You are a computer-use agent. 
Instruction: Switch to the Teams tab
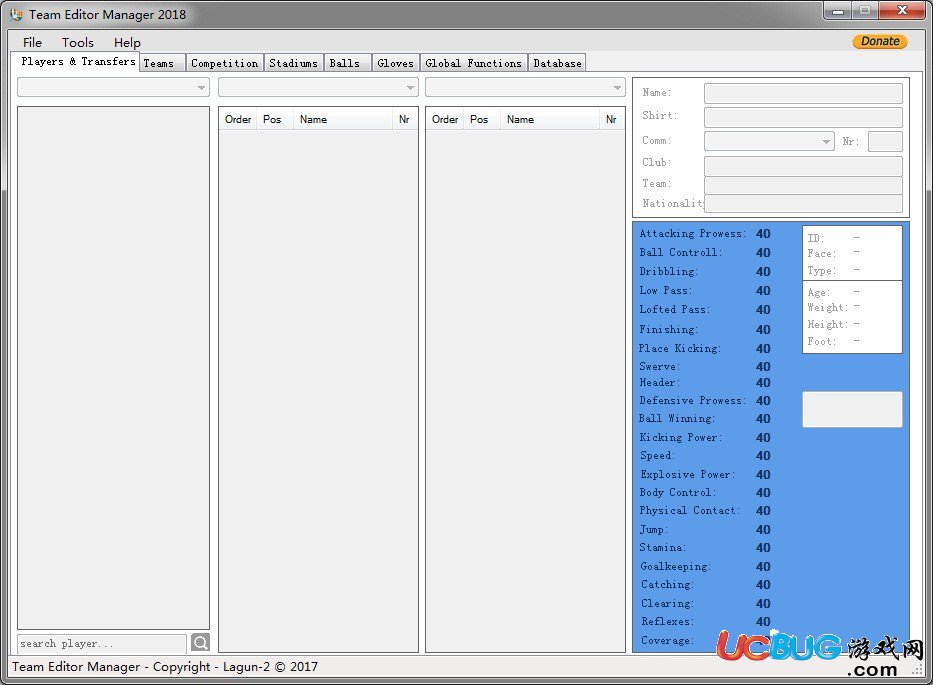tap(162, 63)
